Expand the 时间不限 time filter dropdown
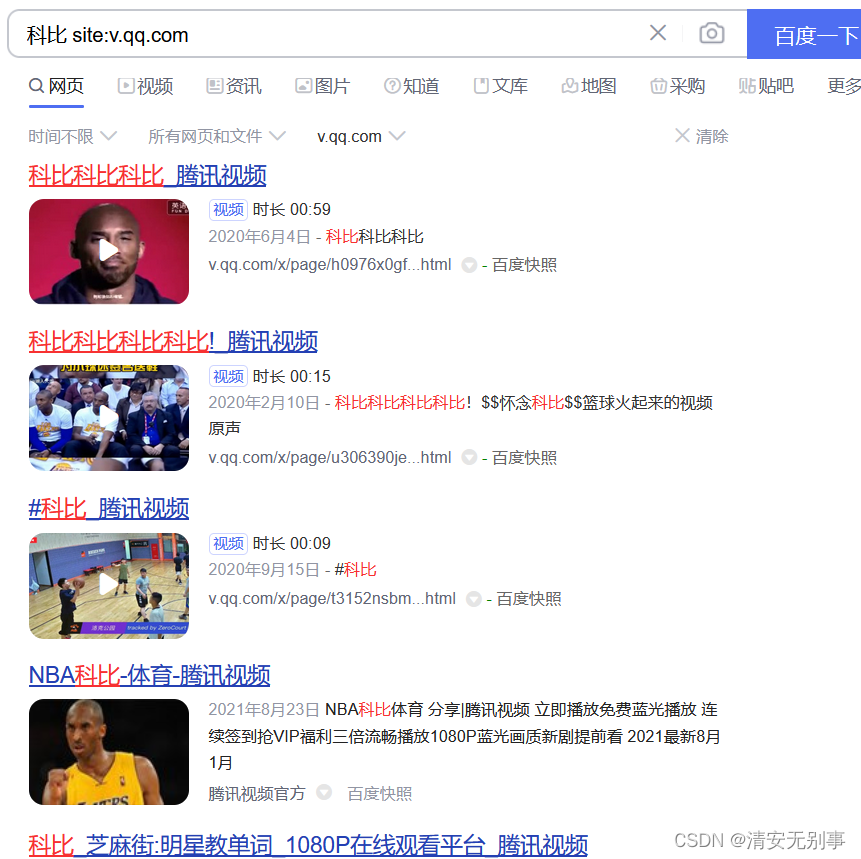Image resolution: width=861 pixels, height=859 pixels. pyautogui.click(x=72, y=136)
